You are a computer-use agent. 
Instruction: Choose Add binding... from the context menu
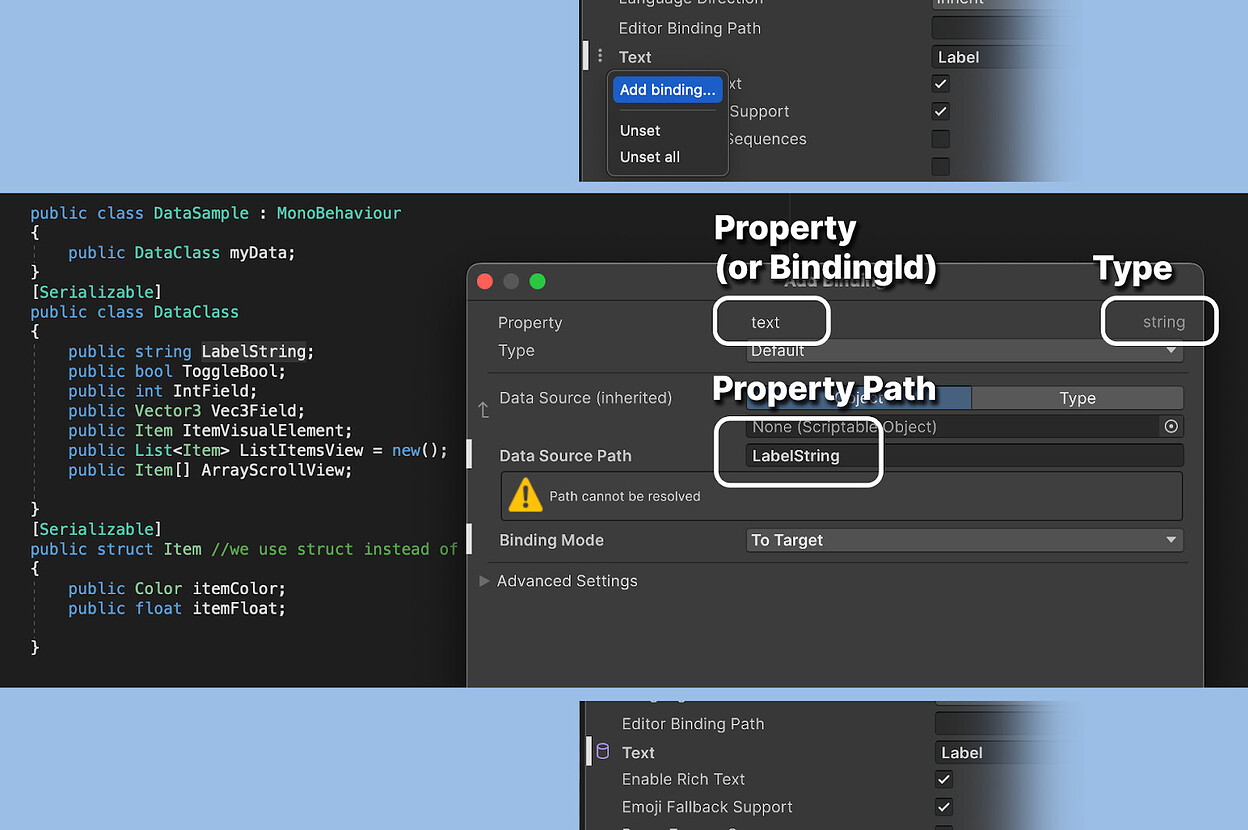(667, 89)
